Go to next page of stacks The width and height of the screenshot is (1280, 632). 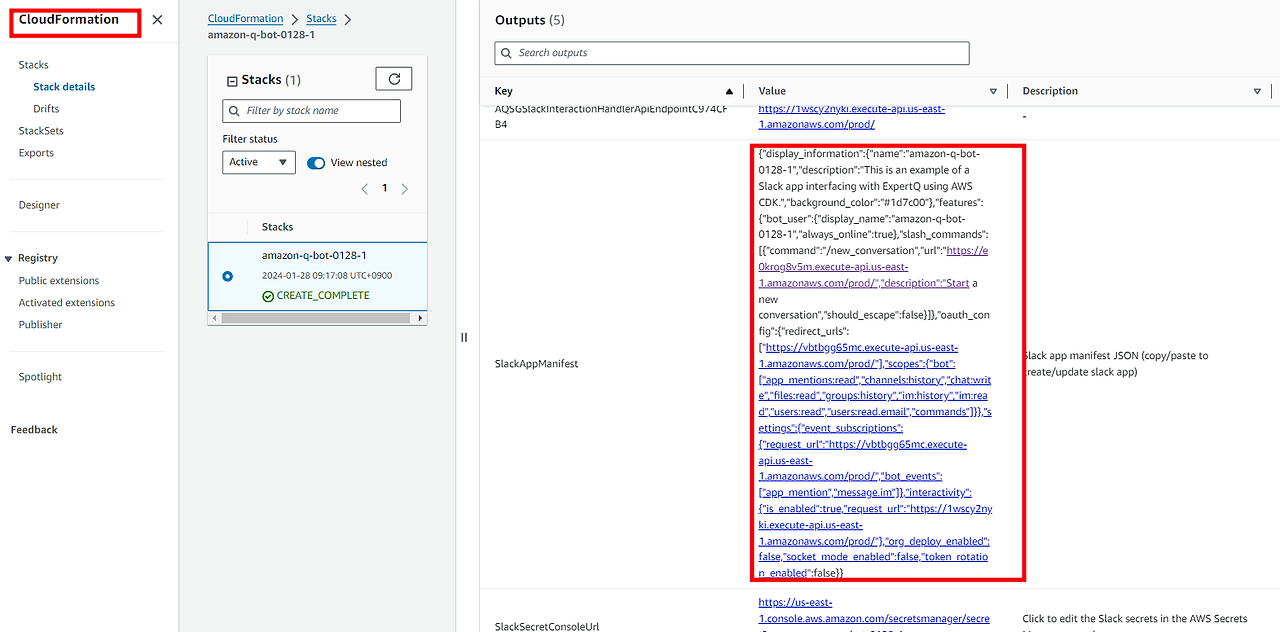coord(404,189)
